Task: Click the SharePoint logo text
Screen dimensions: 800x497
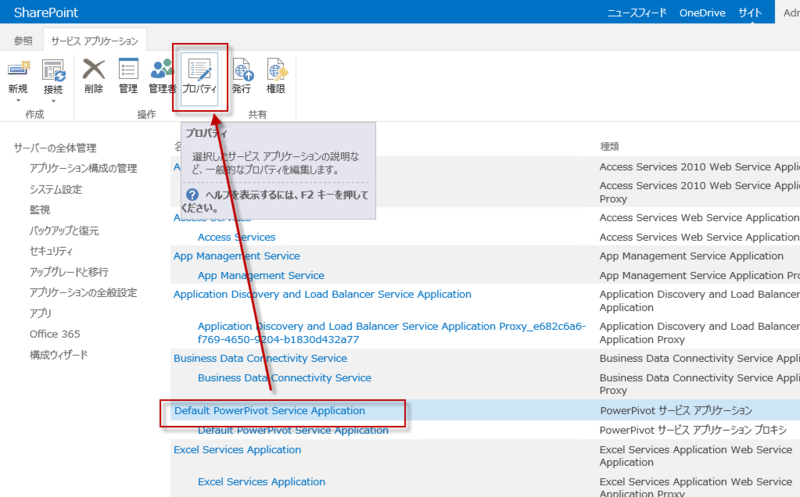Action: (46, 12)
